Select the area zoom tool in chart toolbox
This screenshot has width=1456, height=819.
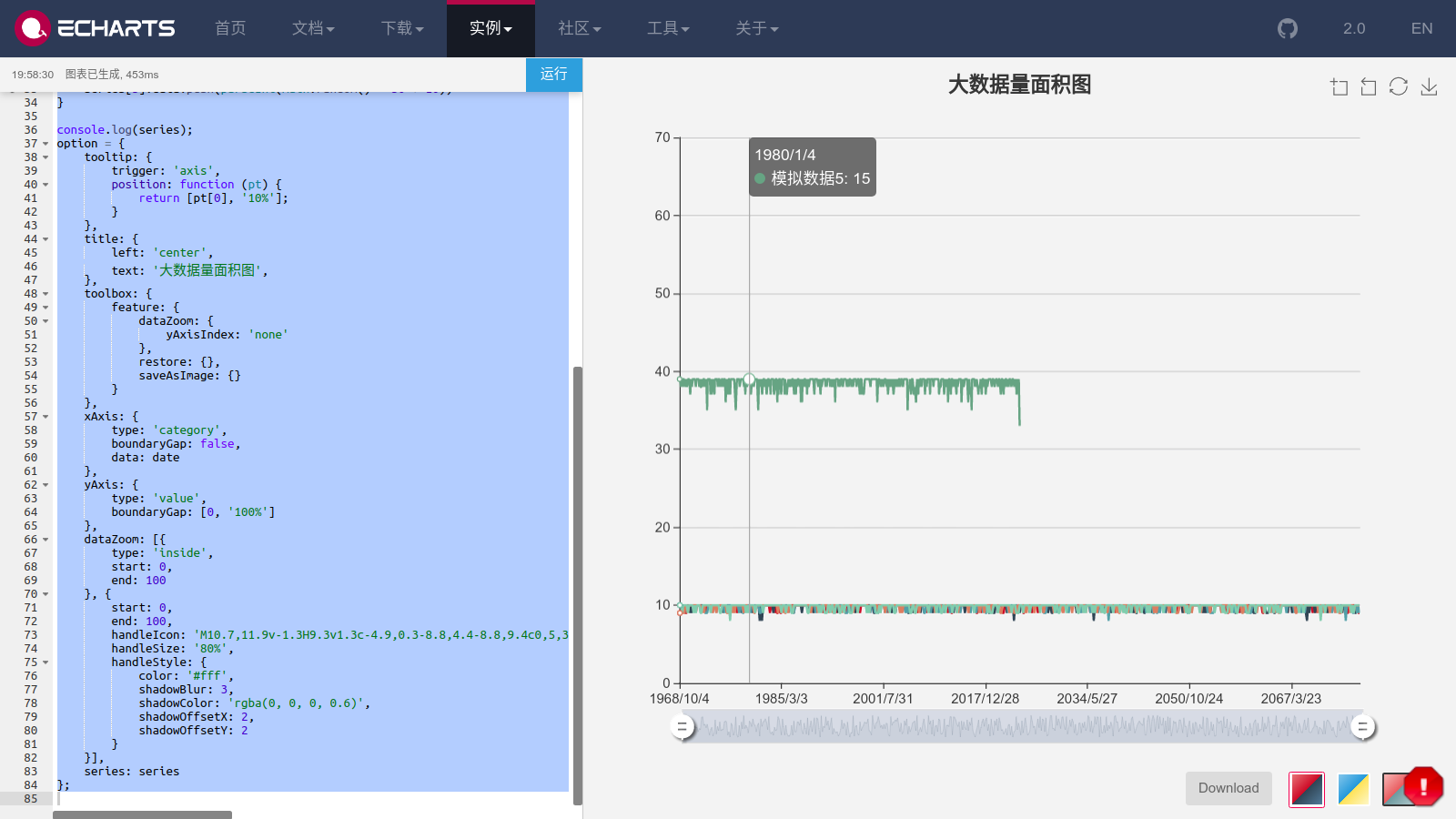point(1339,86)
